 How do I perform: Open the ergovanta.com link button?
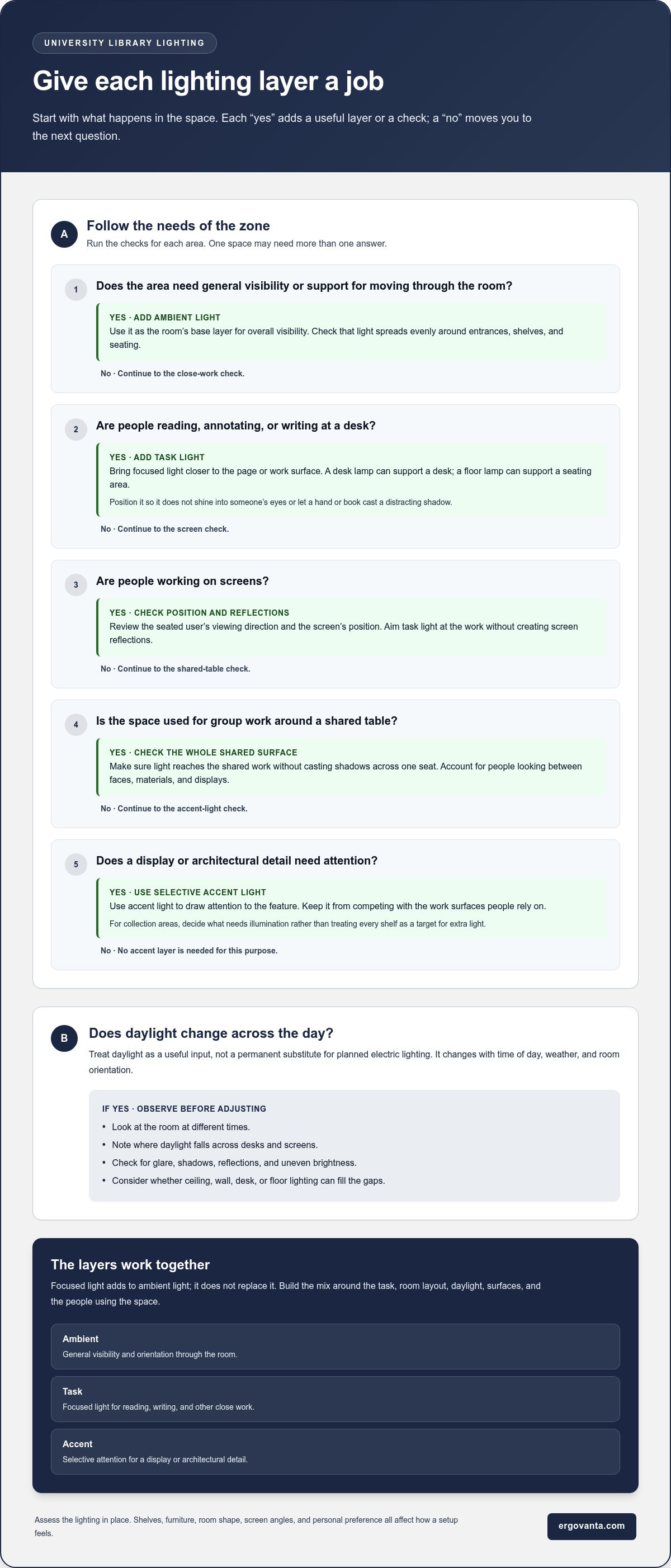pos(591,1526)
